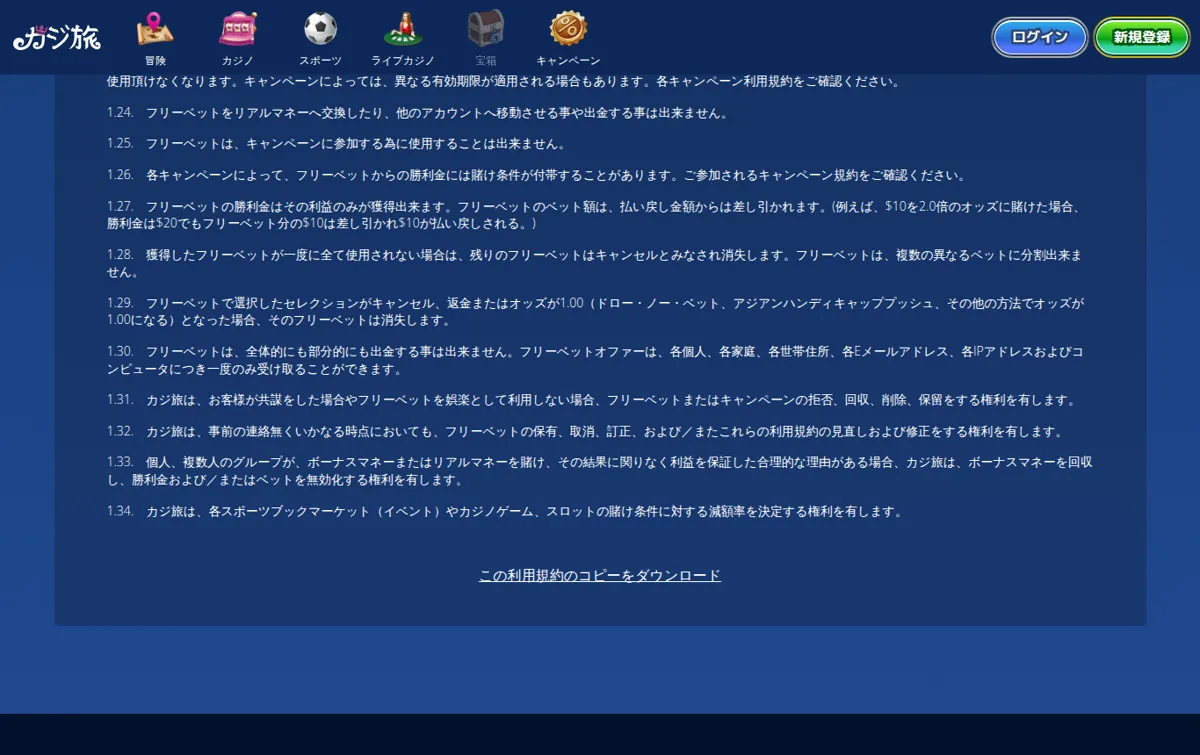The width and height of the screenshot is (1200, 755).
Task: Open the スポーツ soccer ball icon
Action: point(320,29)
